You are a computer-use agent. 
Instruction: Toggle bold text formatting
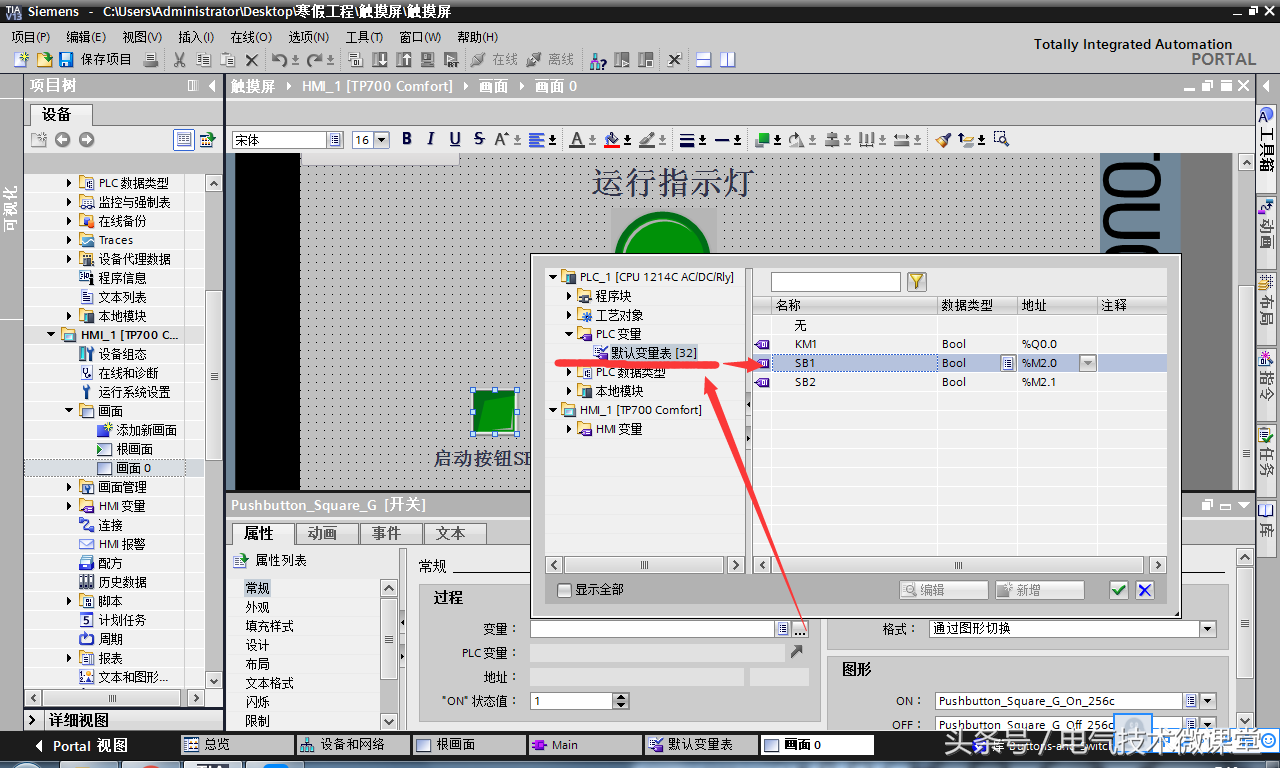point(407,139)
